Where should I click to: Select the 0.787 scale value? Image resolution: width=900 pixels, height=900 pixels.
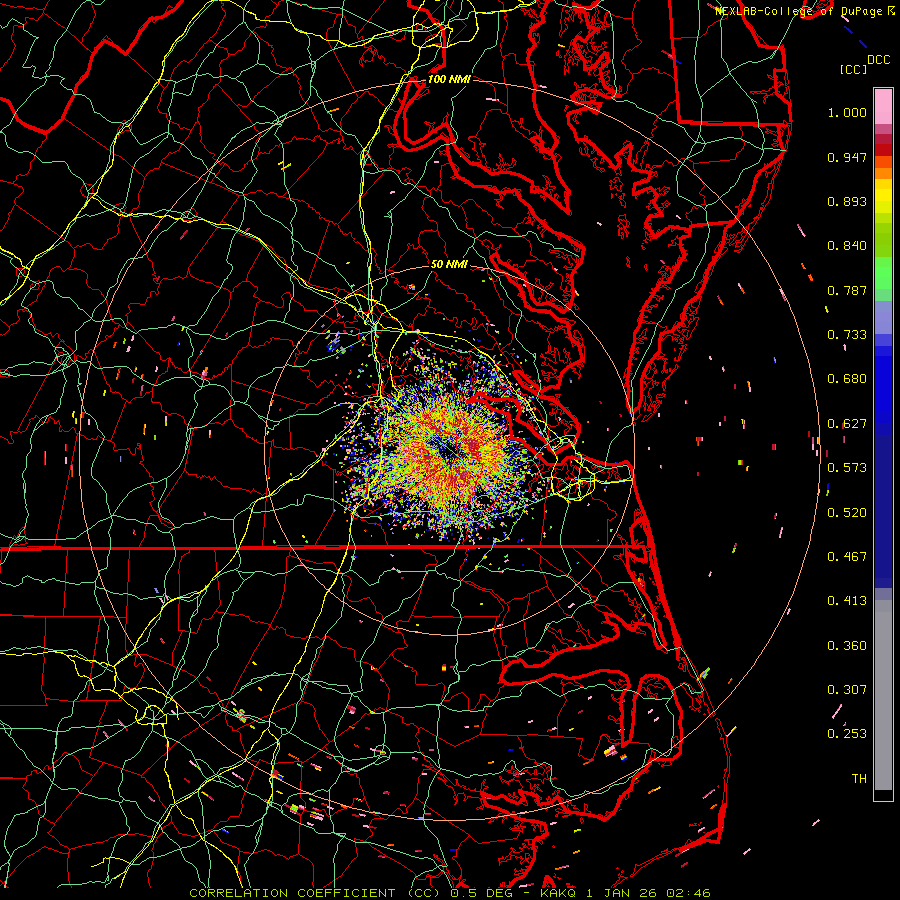pos(847,290)
